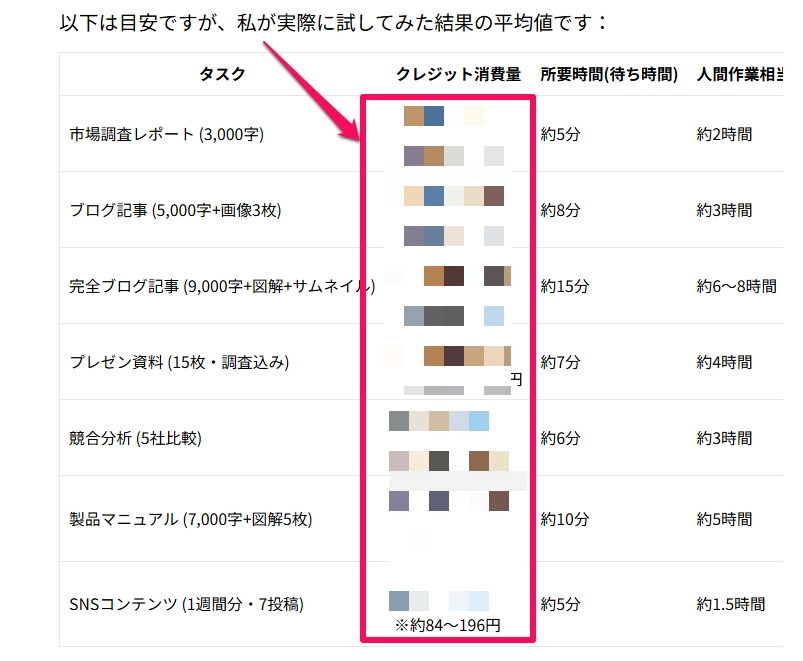The height and width of the screenshot is (661, 803).
Task: Select the 約1.5時間 human work cell
Action: pyautogui.click(x=731, y=604)
